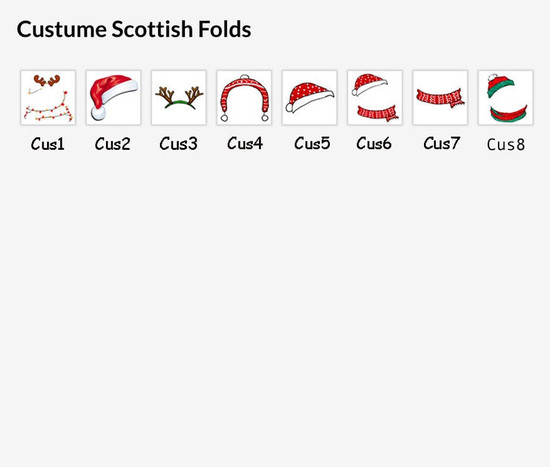
Task: Select the Cus1 antlers and lights thumbnail
Action: coord(48,98)
